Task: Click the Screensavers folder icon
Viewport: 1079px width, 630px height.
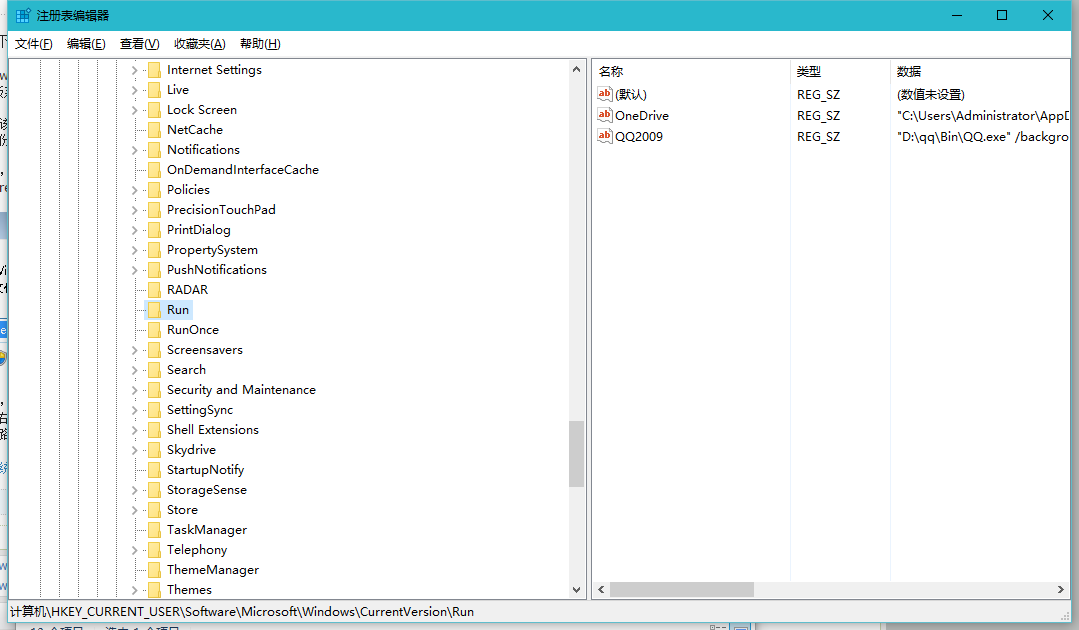Action: (x=154, y=349)
